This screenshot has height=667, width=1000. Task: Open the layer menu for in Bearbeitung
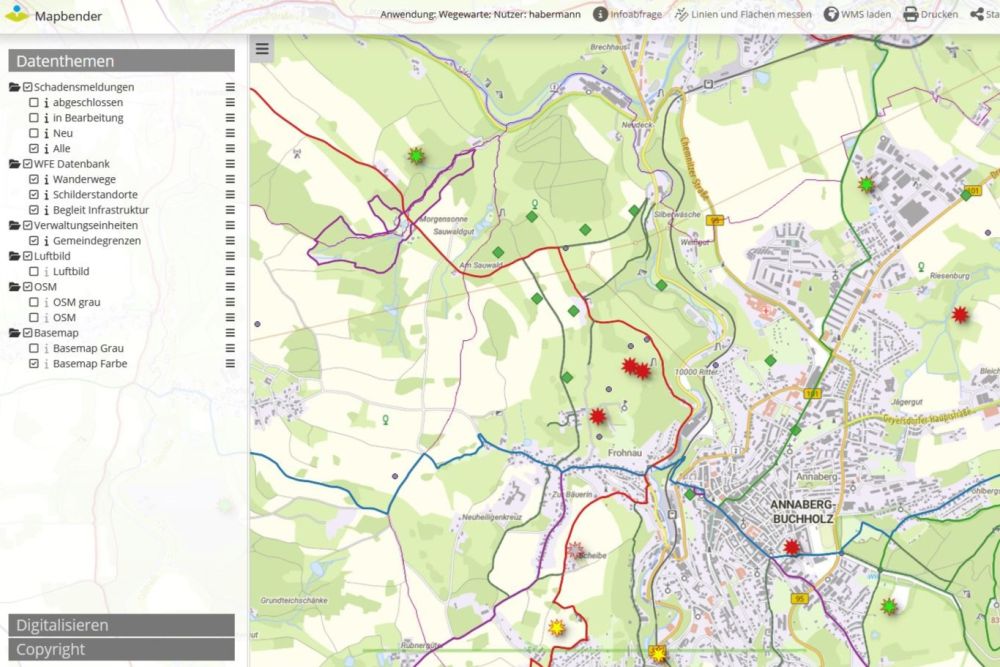point(230,117)
